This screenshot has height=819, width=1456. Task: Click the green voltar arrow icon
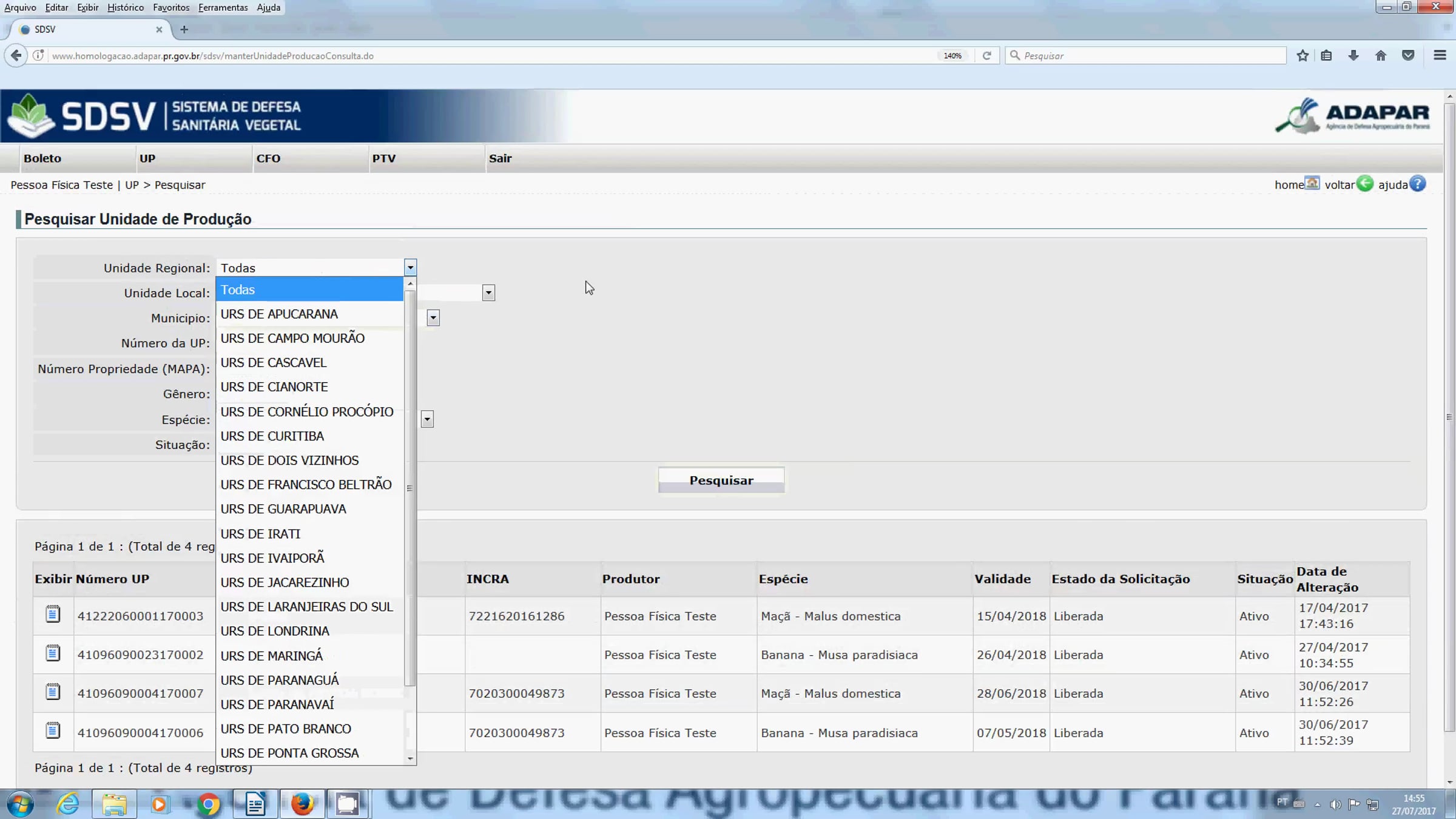[1365, 183]
